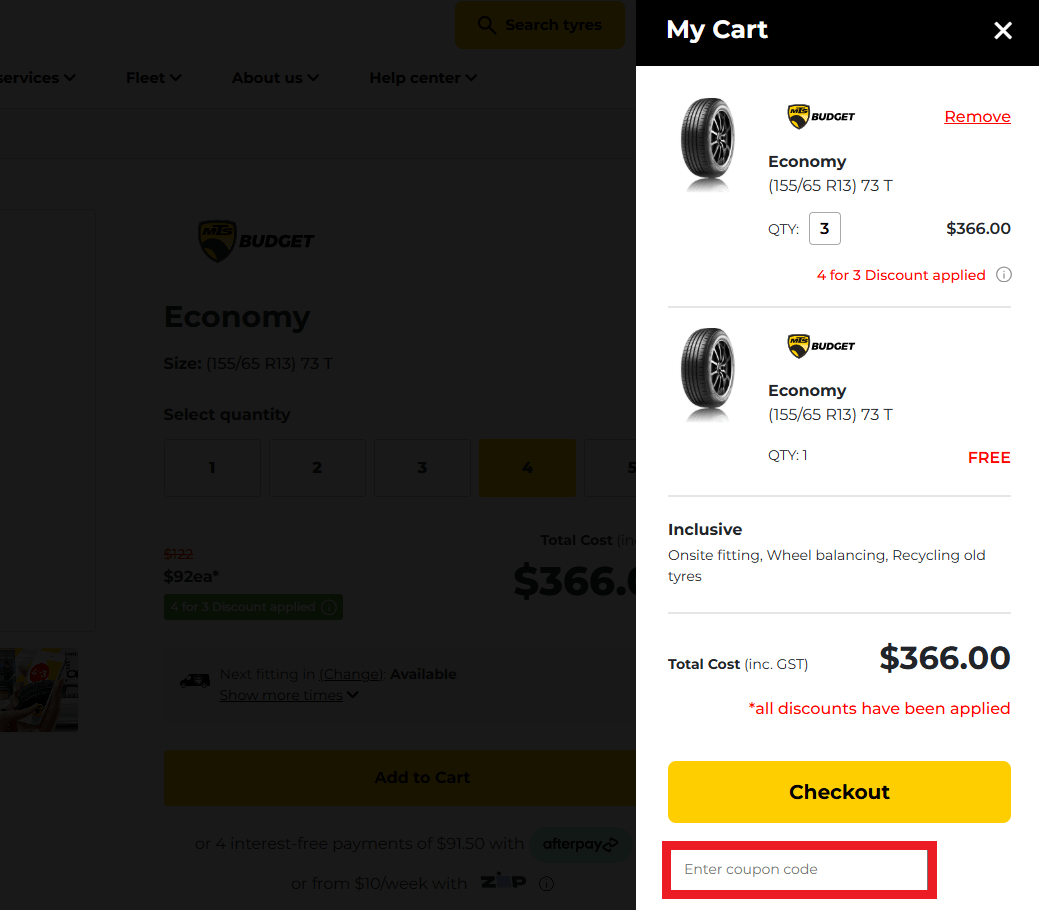Screen dimensions: 1039x910
Task: Select quantity 1 for the Economy tyre
Action: pos(212,467)
